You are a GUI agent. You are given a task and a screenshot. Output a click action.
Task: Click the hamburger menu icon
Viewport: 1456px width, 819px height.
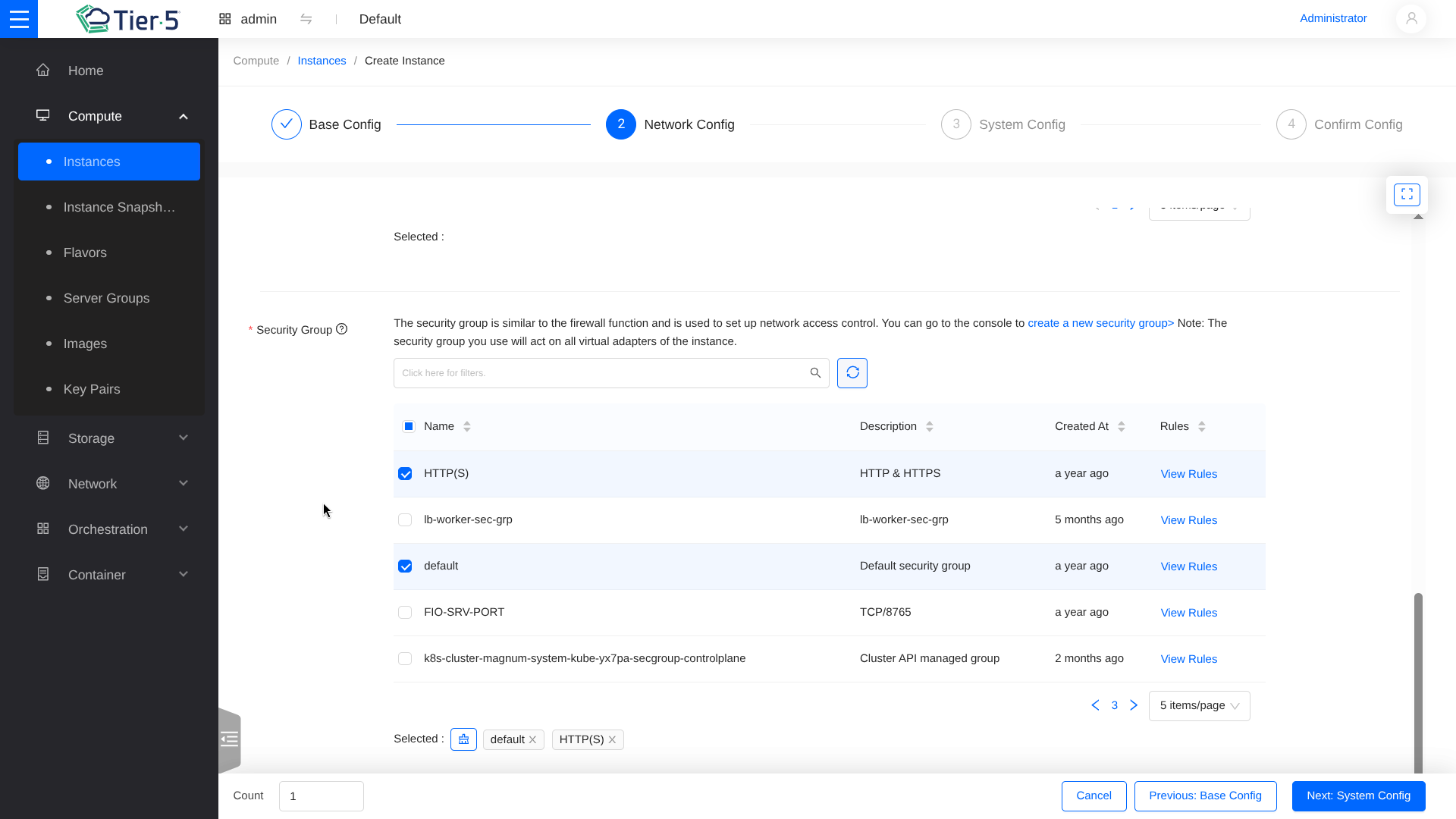click(19, 19)
